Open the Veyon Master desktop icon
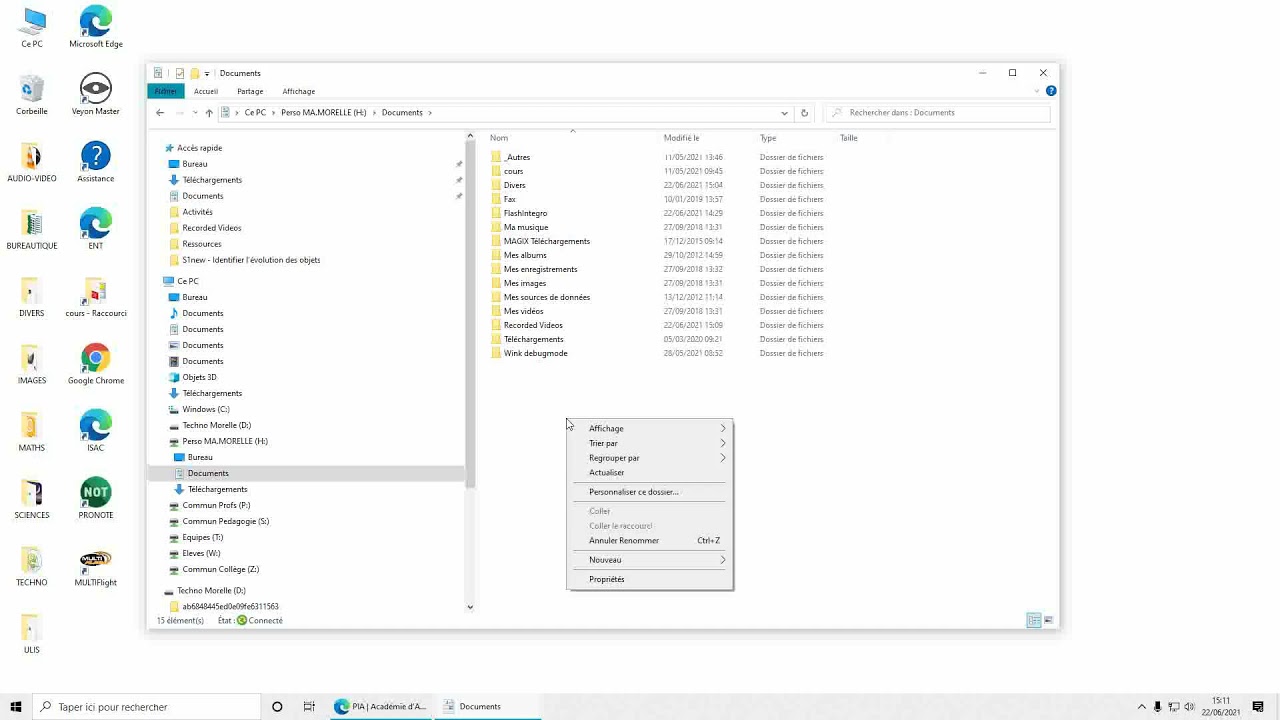 click(95, 94)
